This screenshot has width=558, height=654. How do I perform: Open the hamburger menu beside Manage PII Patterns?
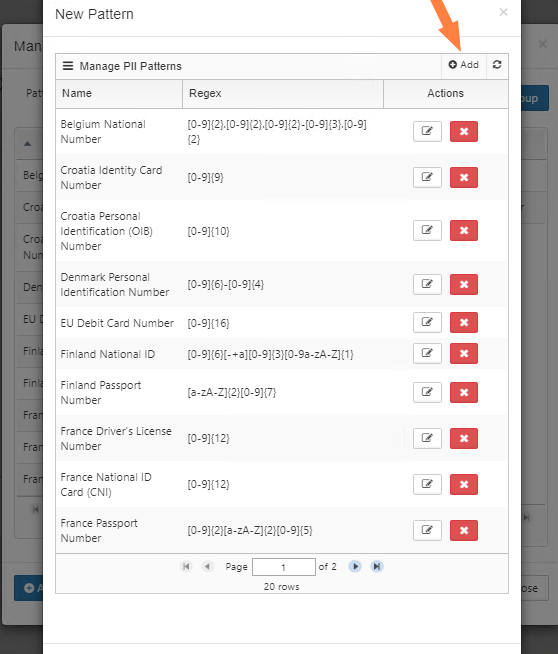tap(68, 66)
